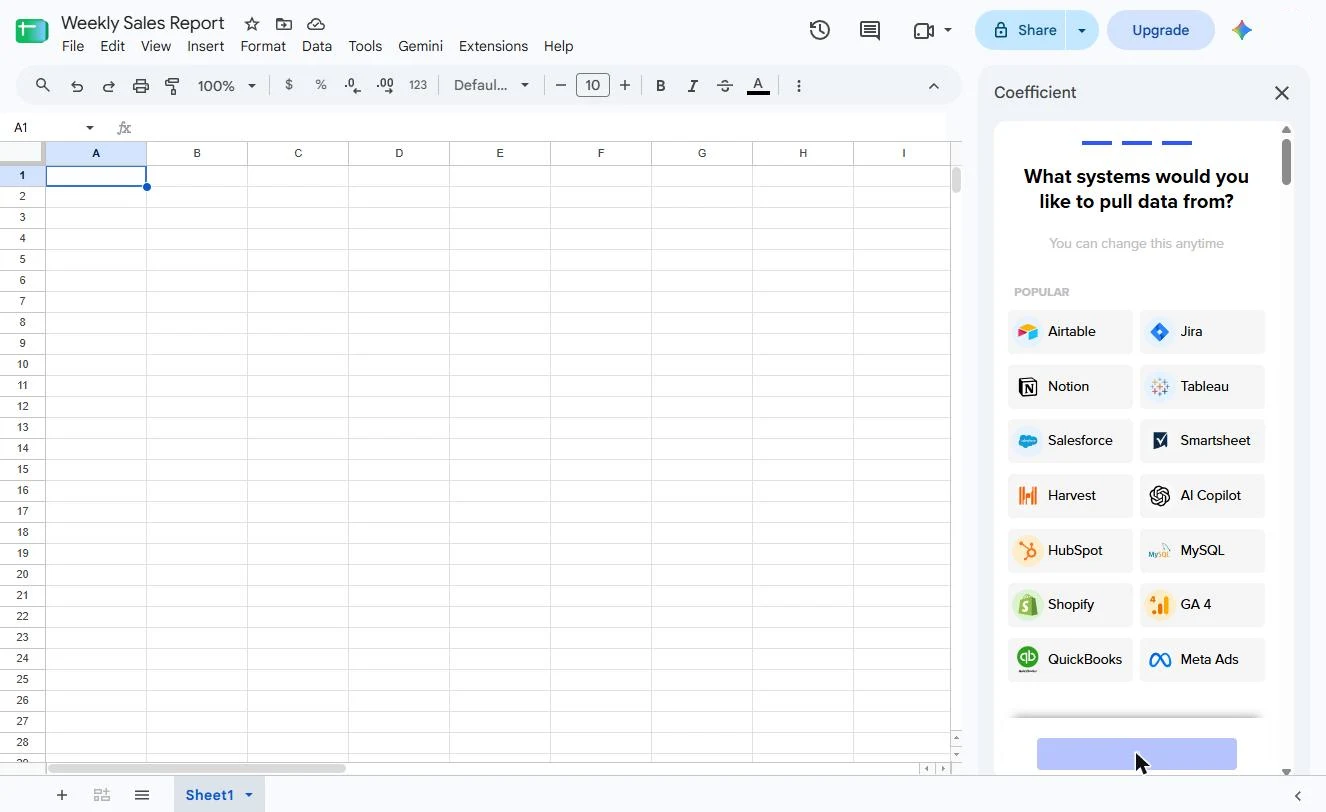
Task: Format as percent
Action: (x=321, y=85)
